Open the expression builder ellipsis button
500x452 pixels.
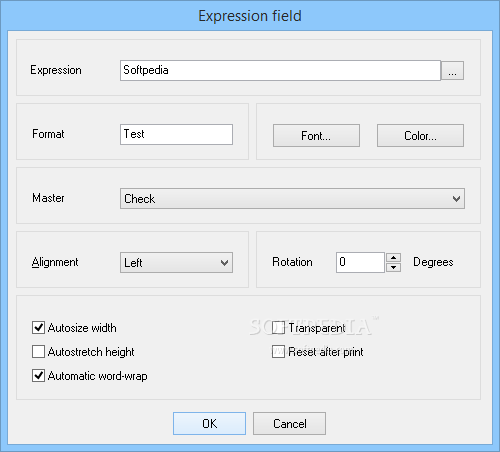pyautogui.click(x=452, y=71)
